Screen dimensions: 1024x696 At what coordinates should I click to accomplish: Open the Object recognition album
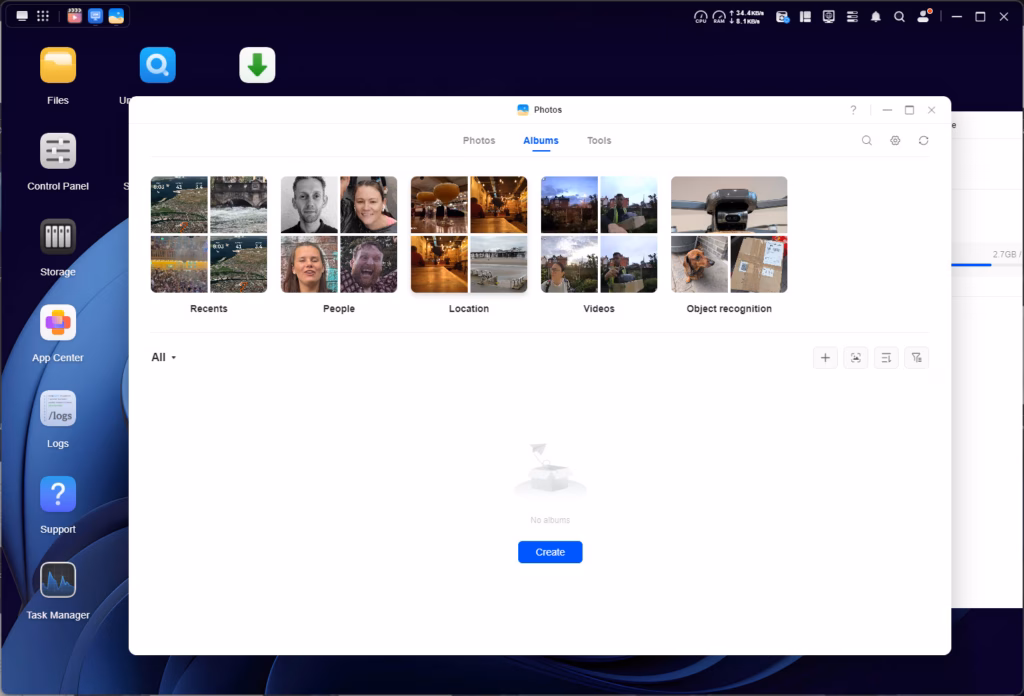729,235
